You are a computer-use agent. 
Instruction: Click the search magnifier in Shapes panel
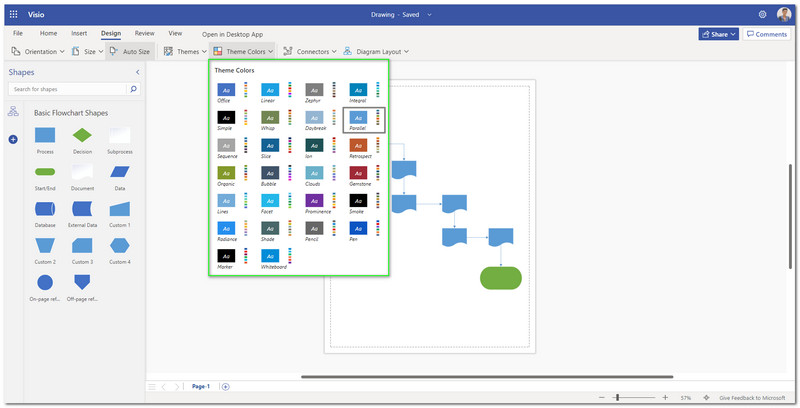[x=134, y=90]
